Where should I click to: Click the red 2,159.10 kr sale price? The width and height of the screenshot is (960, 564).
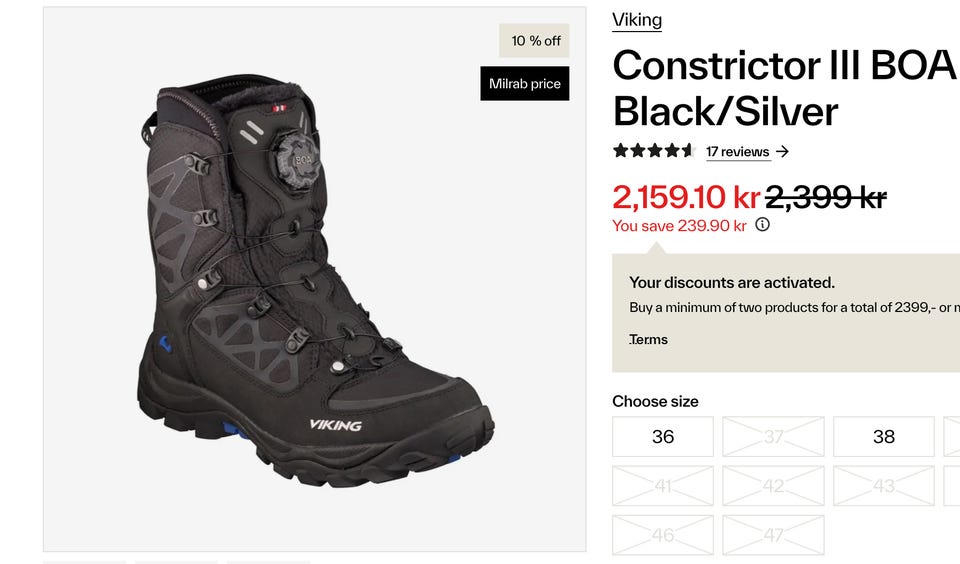pos(686,197)
